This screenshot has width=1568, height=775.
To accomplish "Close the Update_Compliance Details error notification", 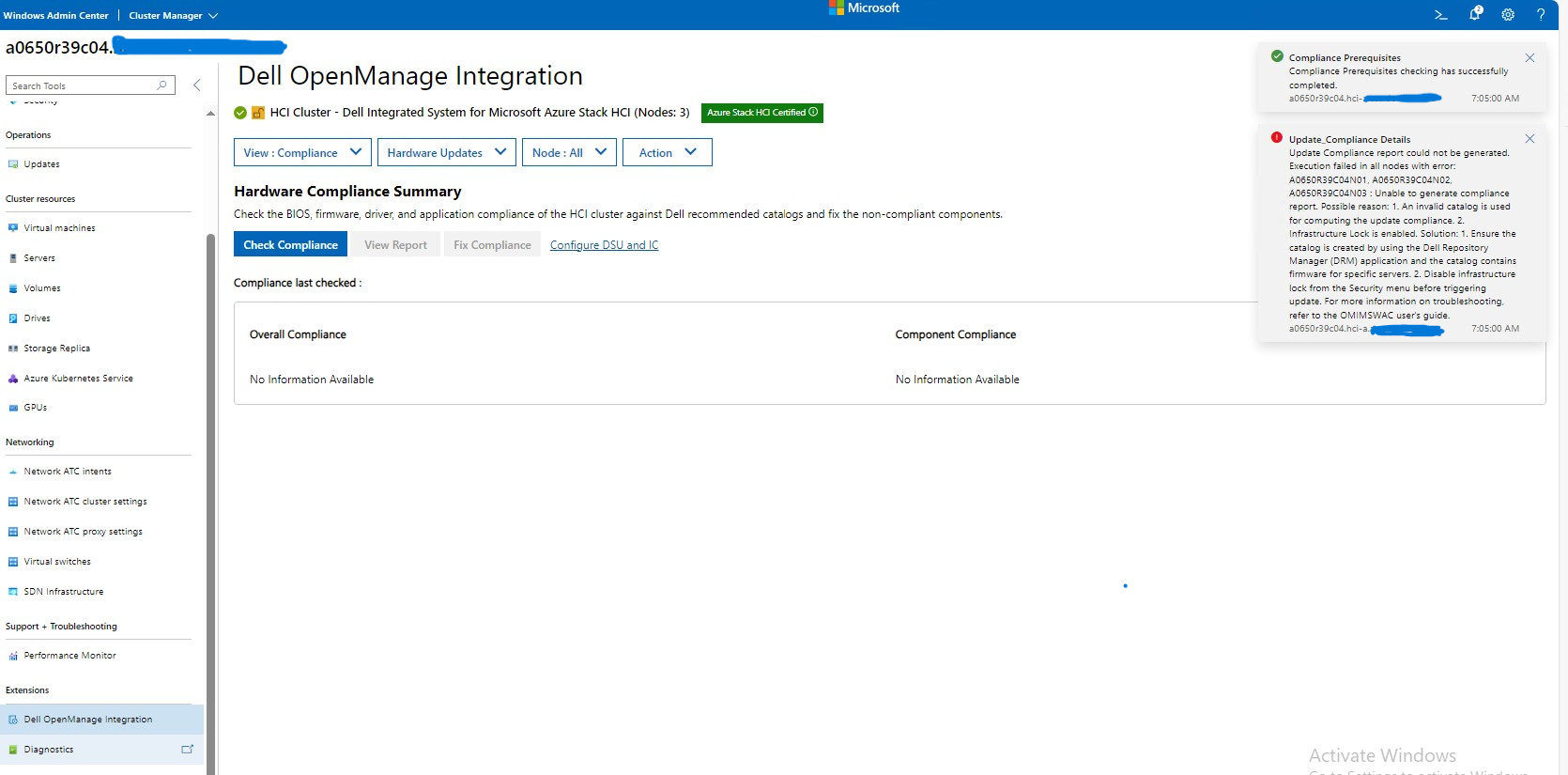I will coord(1530,139).
